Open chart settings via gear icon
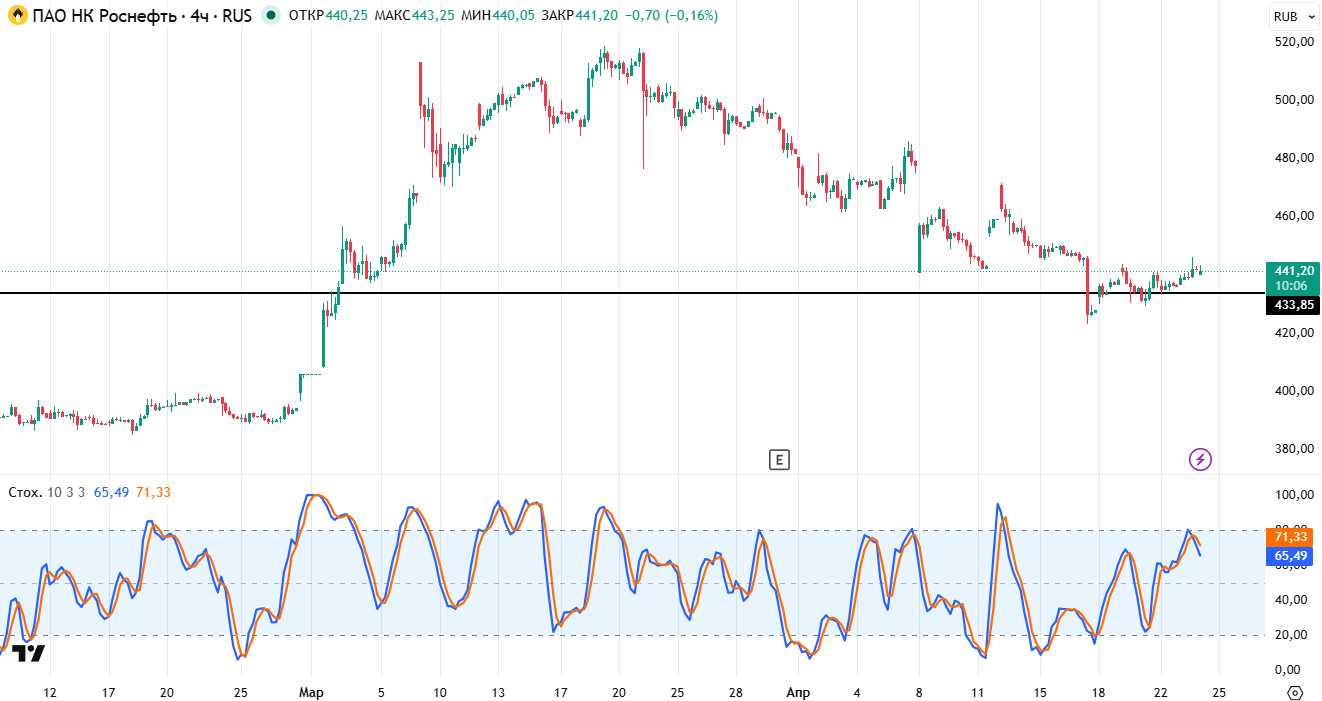Viewport: 1322px width, 701px height. [1295, 692]
